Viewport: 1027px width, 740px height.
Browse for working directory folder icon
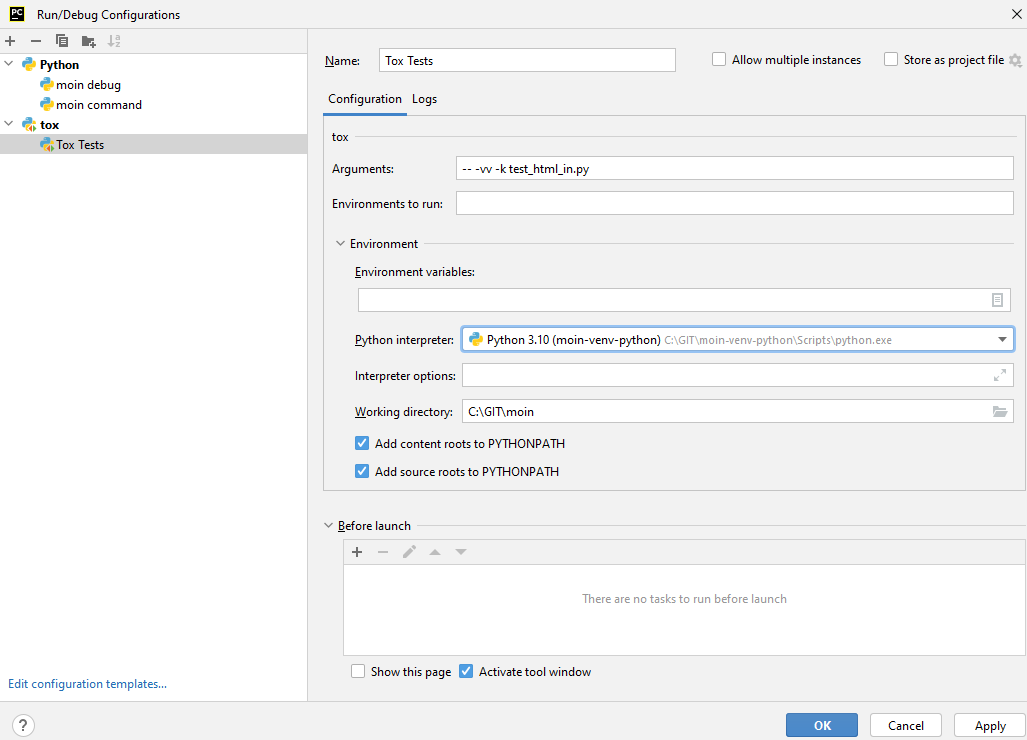pyautogui.click(x=999, y=411)
